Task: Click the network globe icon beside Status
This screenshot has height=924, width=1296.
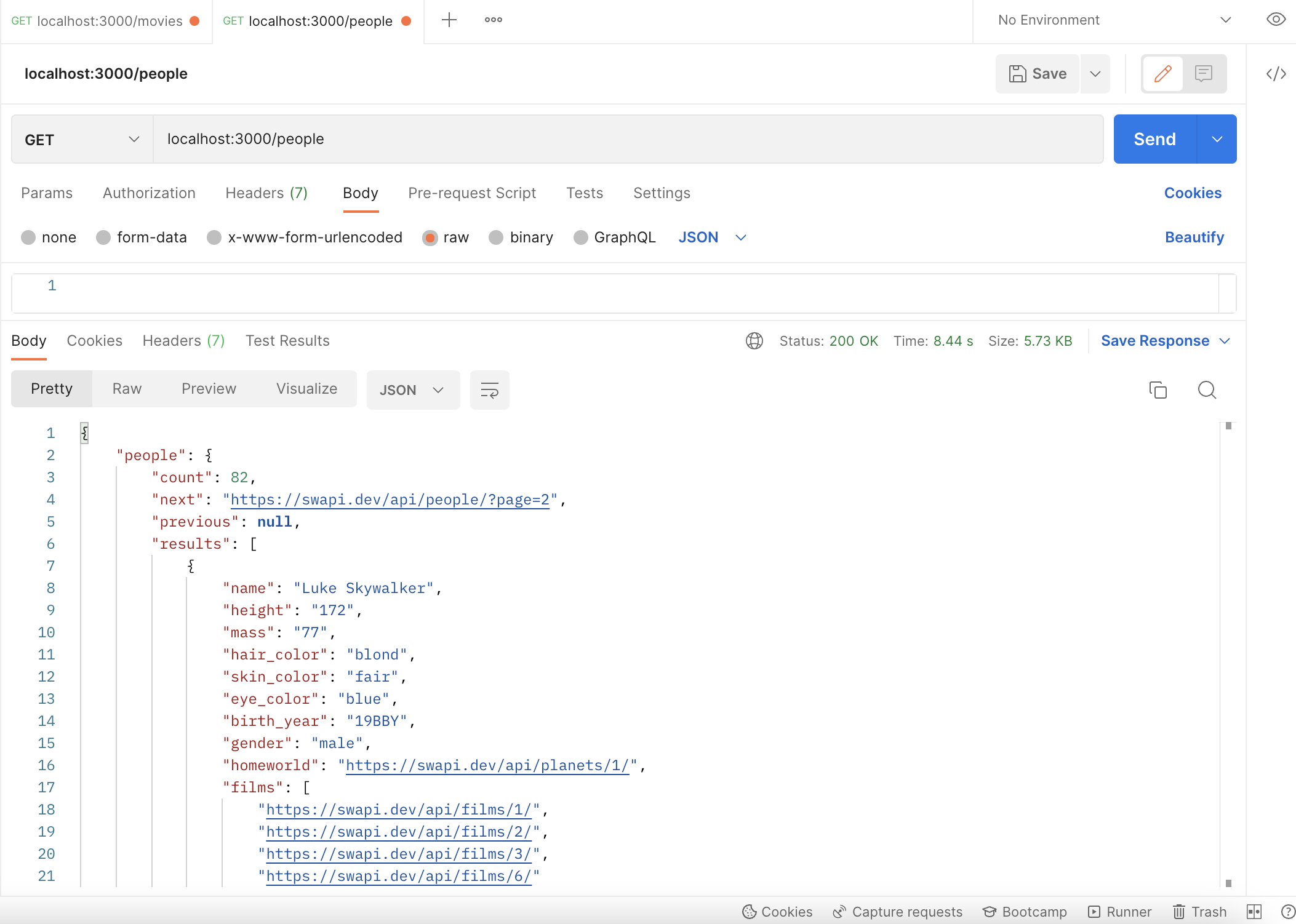Action: pyautogui.click(x=754, y=341)
